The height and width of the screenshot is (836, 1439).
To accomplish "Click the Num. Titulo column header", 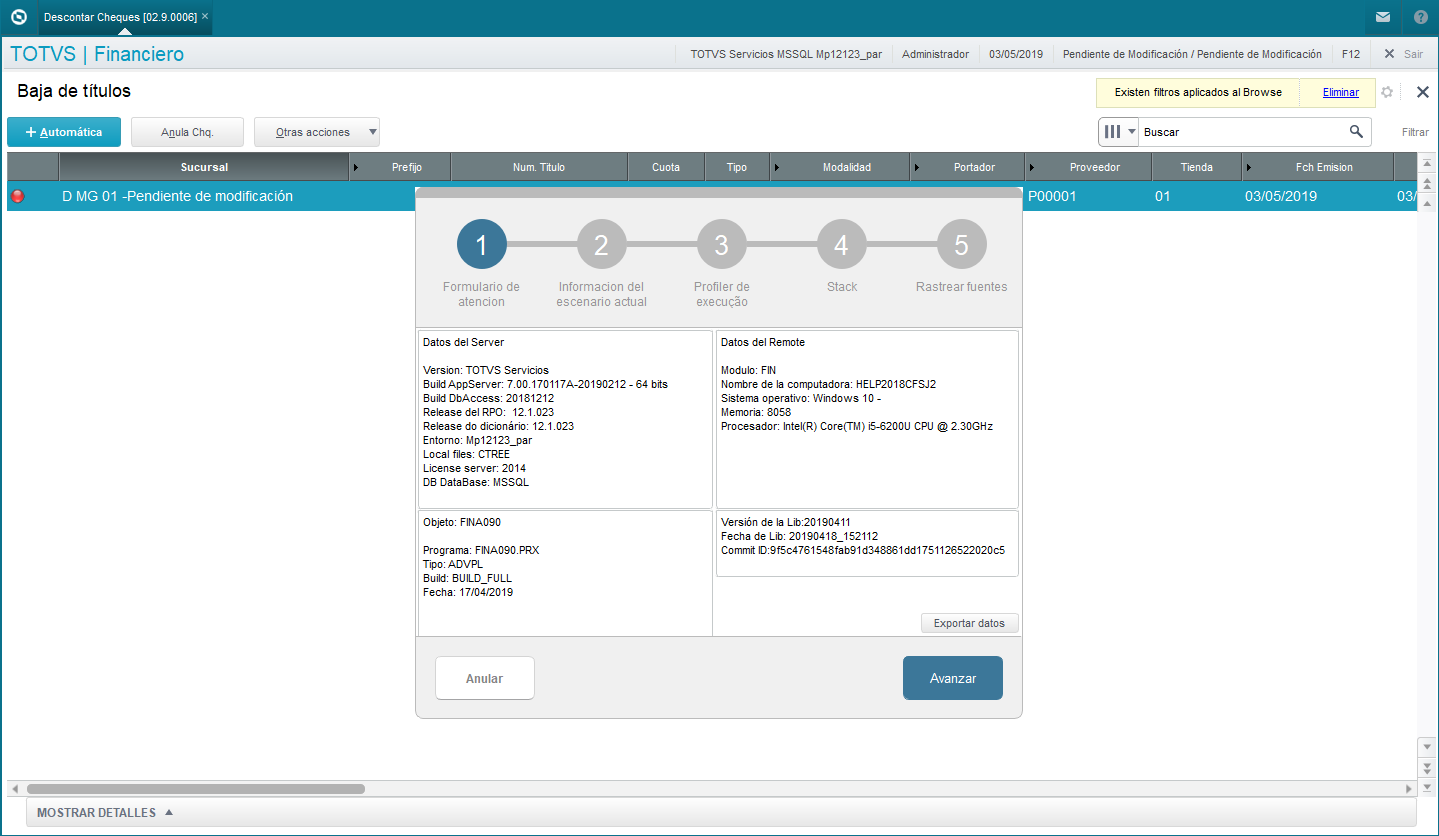I will click(x=539, y=167).
